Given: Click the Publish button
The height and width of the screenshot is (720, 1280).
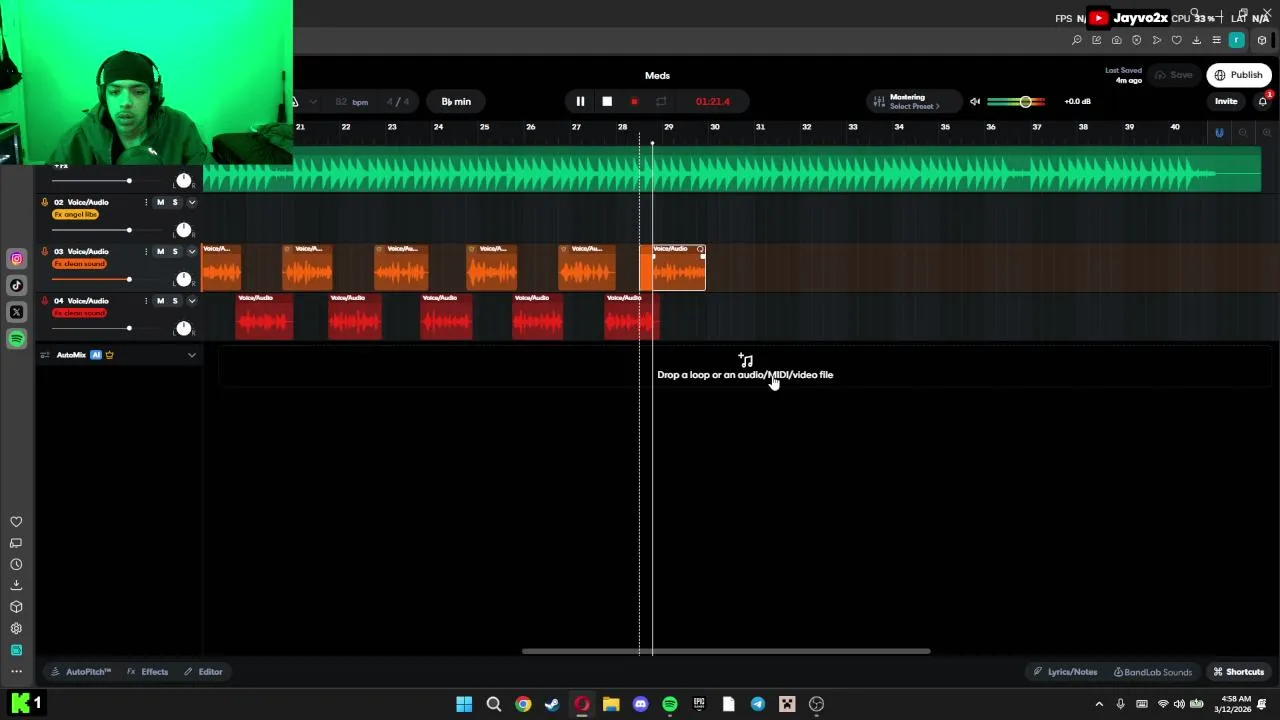Looking at the screenshot, I should (x=1239, y=75).
